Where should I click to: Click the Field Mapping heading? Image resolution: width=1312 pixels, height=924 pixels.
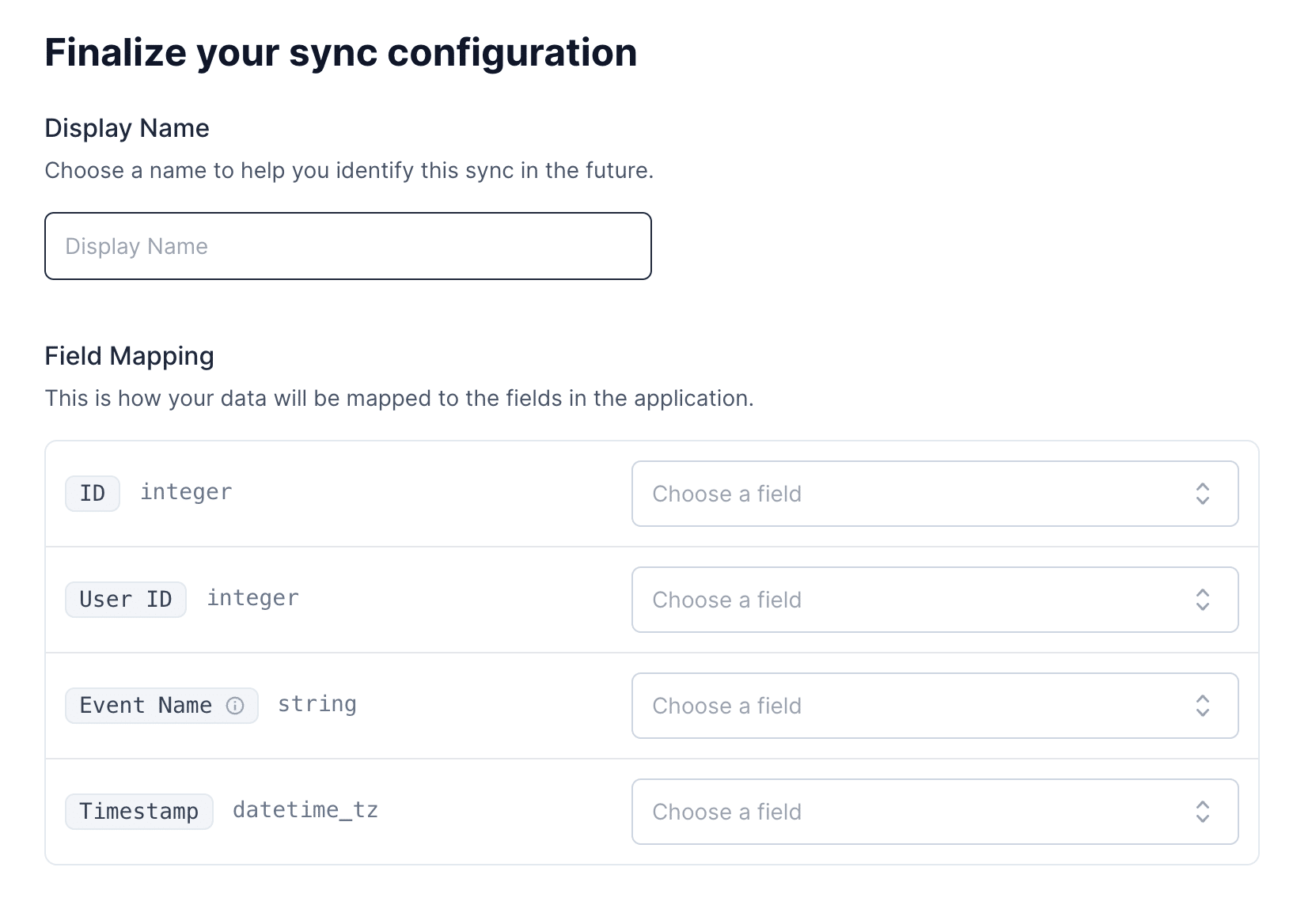click(x=129, y=356)
